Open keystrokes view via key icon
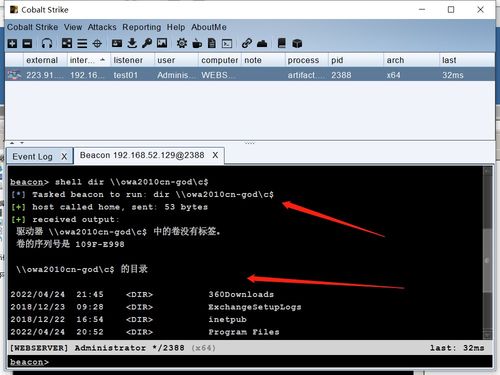Image resolution: width=500 pixels, height=375 pixels. point(147,43)
